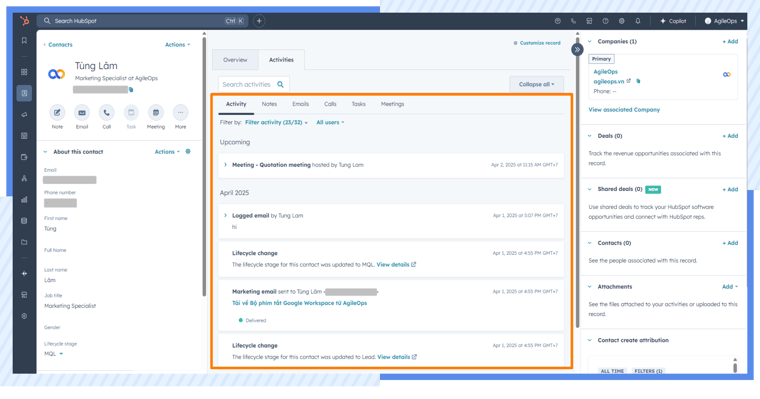Click + Add in Deals section
Viewport: 760px width, 399px height.
(730, 136)
